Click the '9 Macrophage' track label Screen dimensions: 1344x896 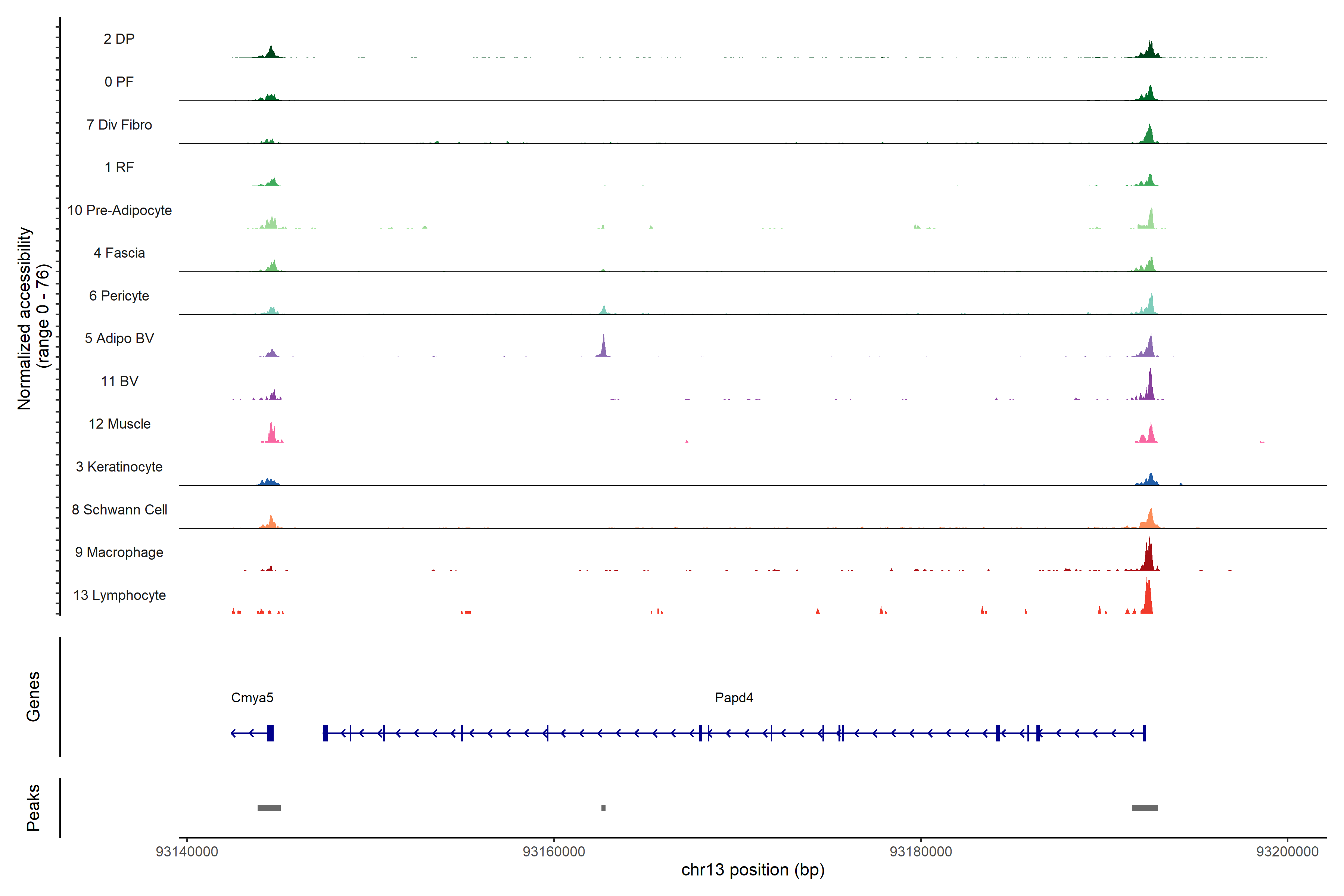pyautogui.click(x=119, y=553)
